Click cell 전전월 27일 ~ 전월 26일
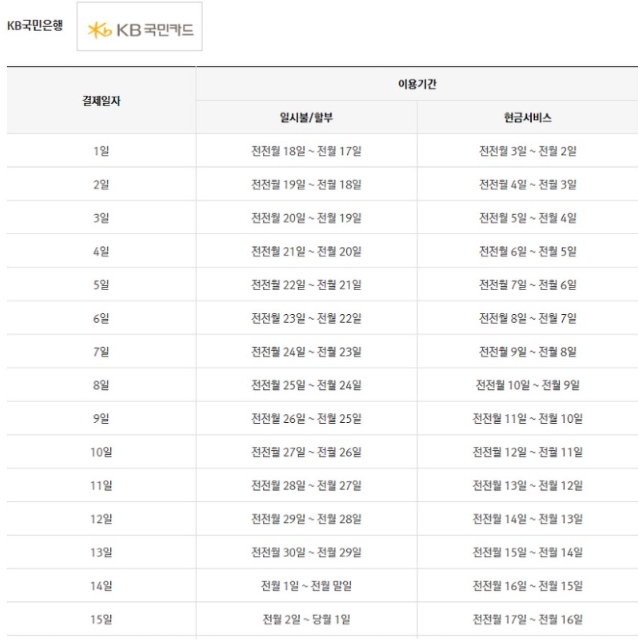This screenshot has height=640, width=638. (307, 452)
